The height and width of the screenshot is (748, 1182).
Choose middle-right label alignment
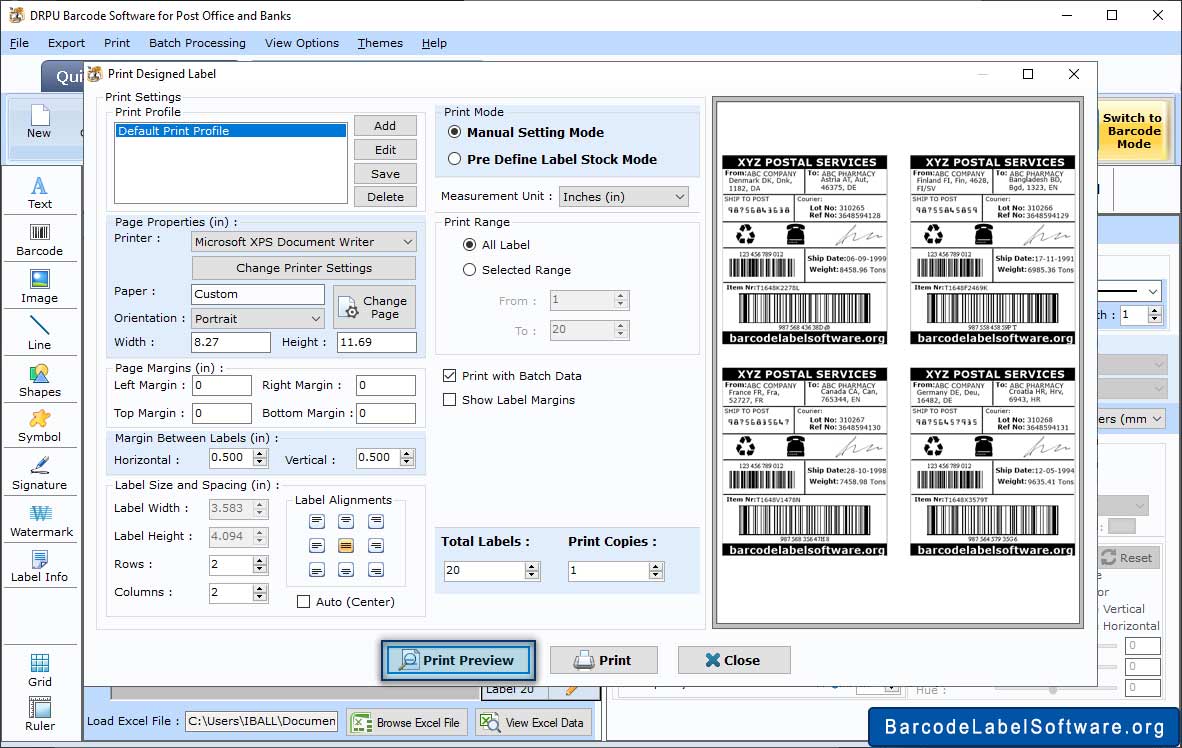[x=375, y=546]
